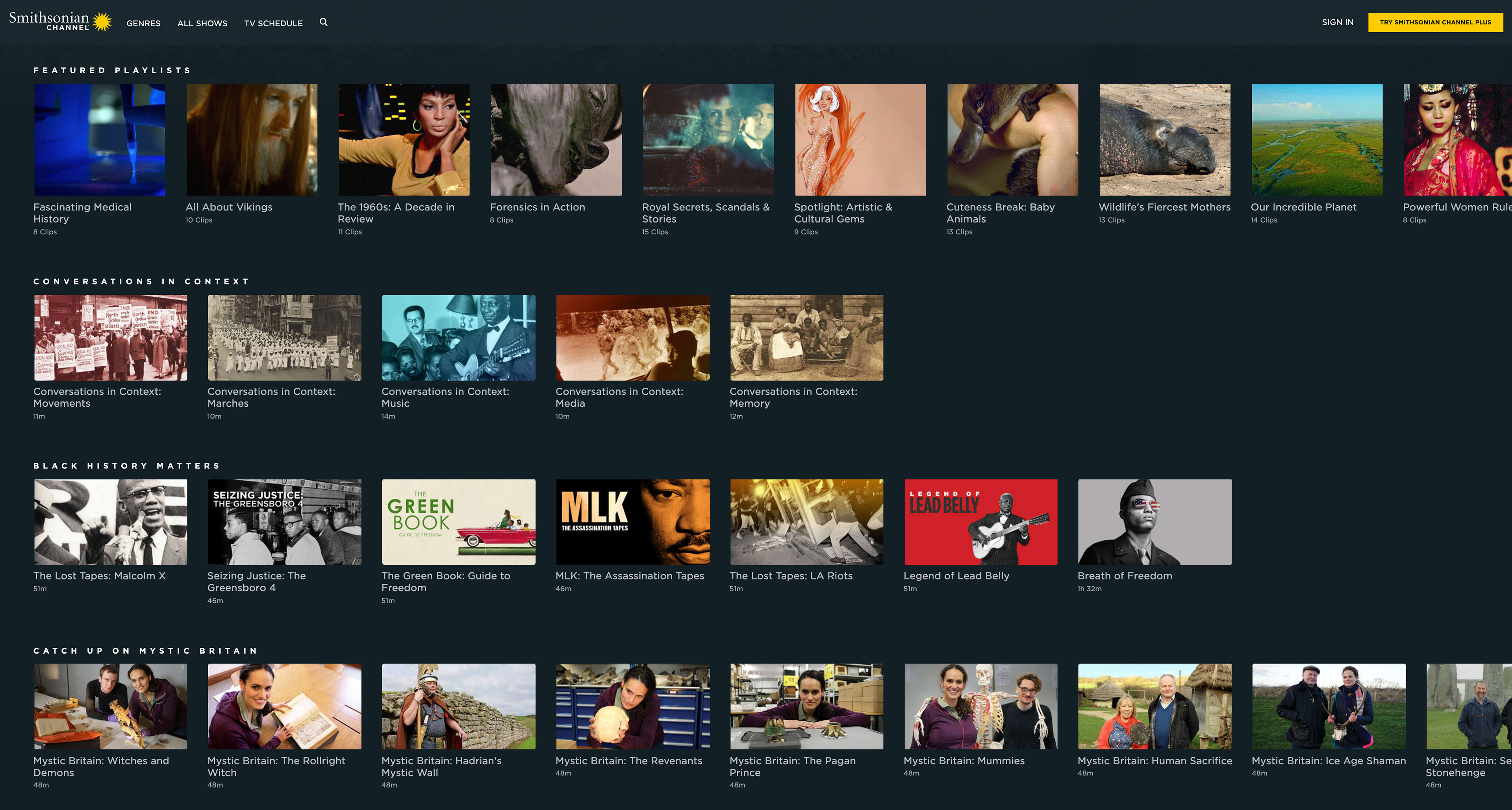
Task: Open Fascinating Medical History playlist thumbnail
Action: point(100,140)
